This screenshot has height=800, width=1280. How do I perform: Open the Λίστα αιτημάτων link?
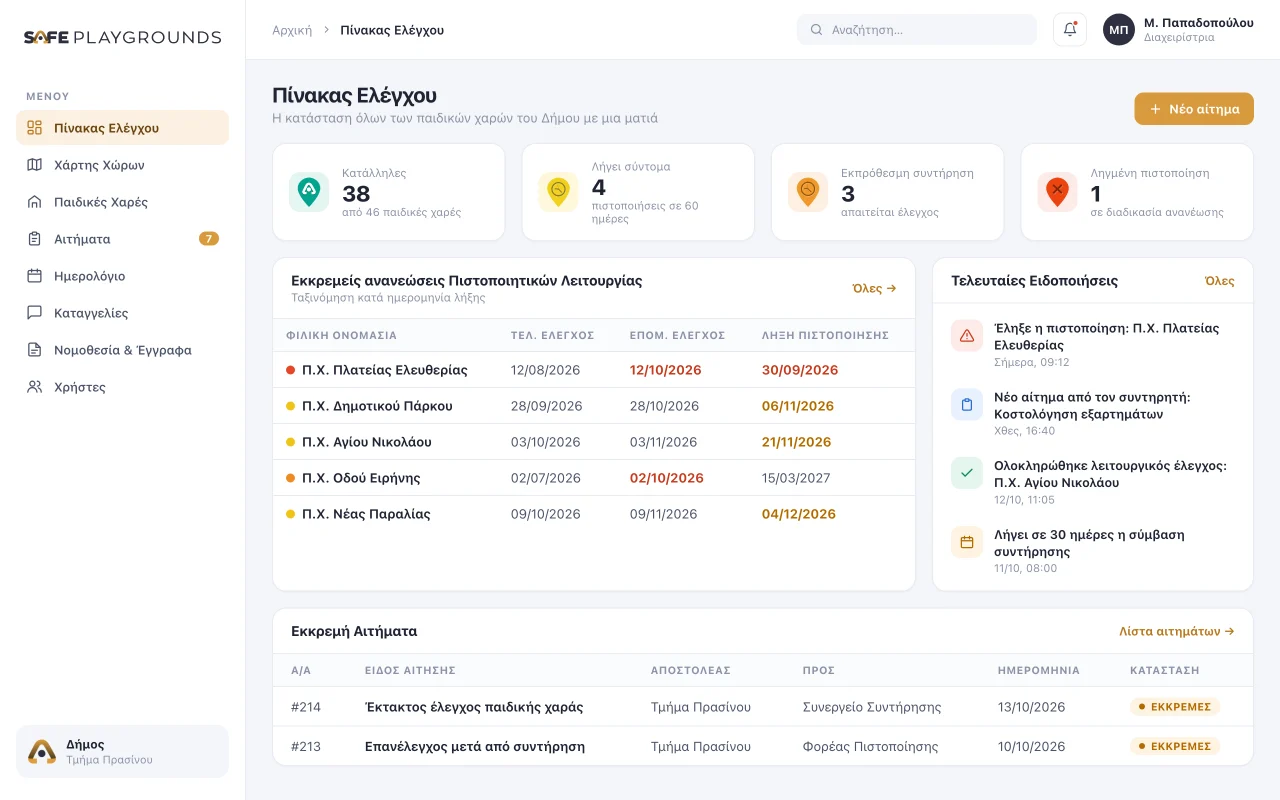pos(1177,632)
